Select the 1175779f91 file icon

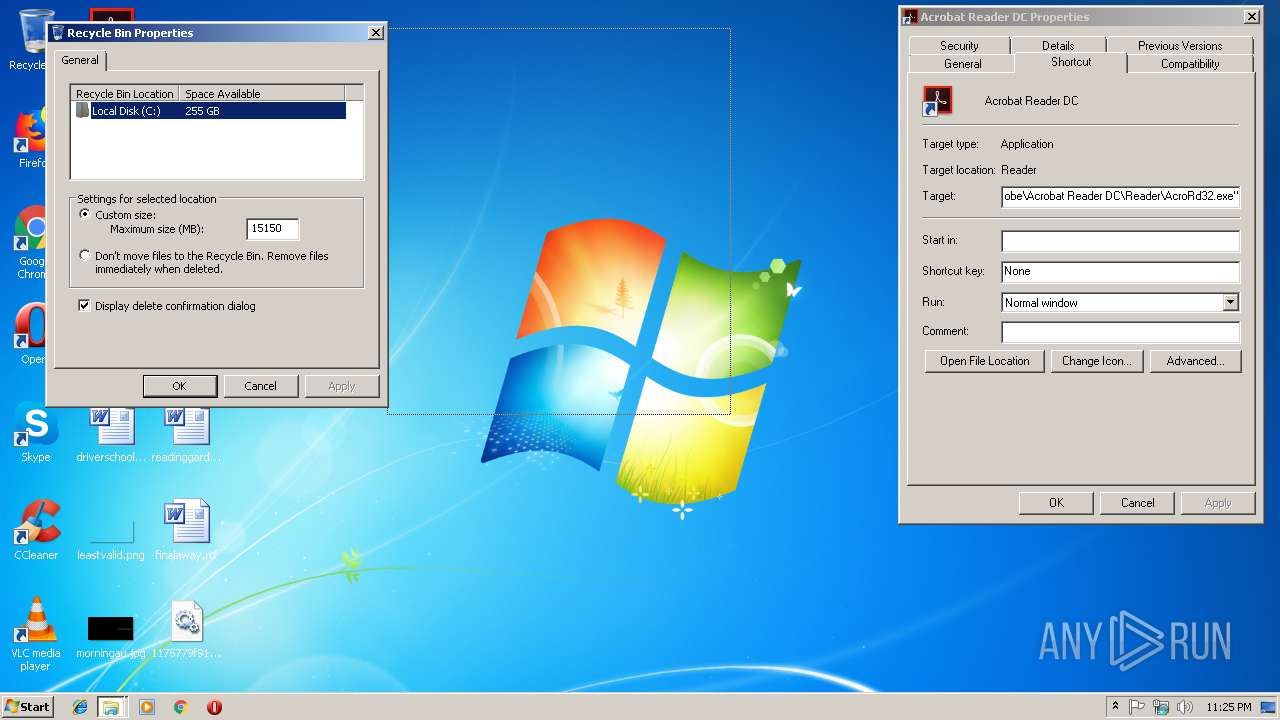[186, 628]
